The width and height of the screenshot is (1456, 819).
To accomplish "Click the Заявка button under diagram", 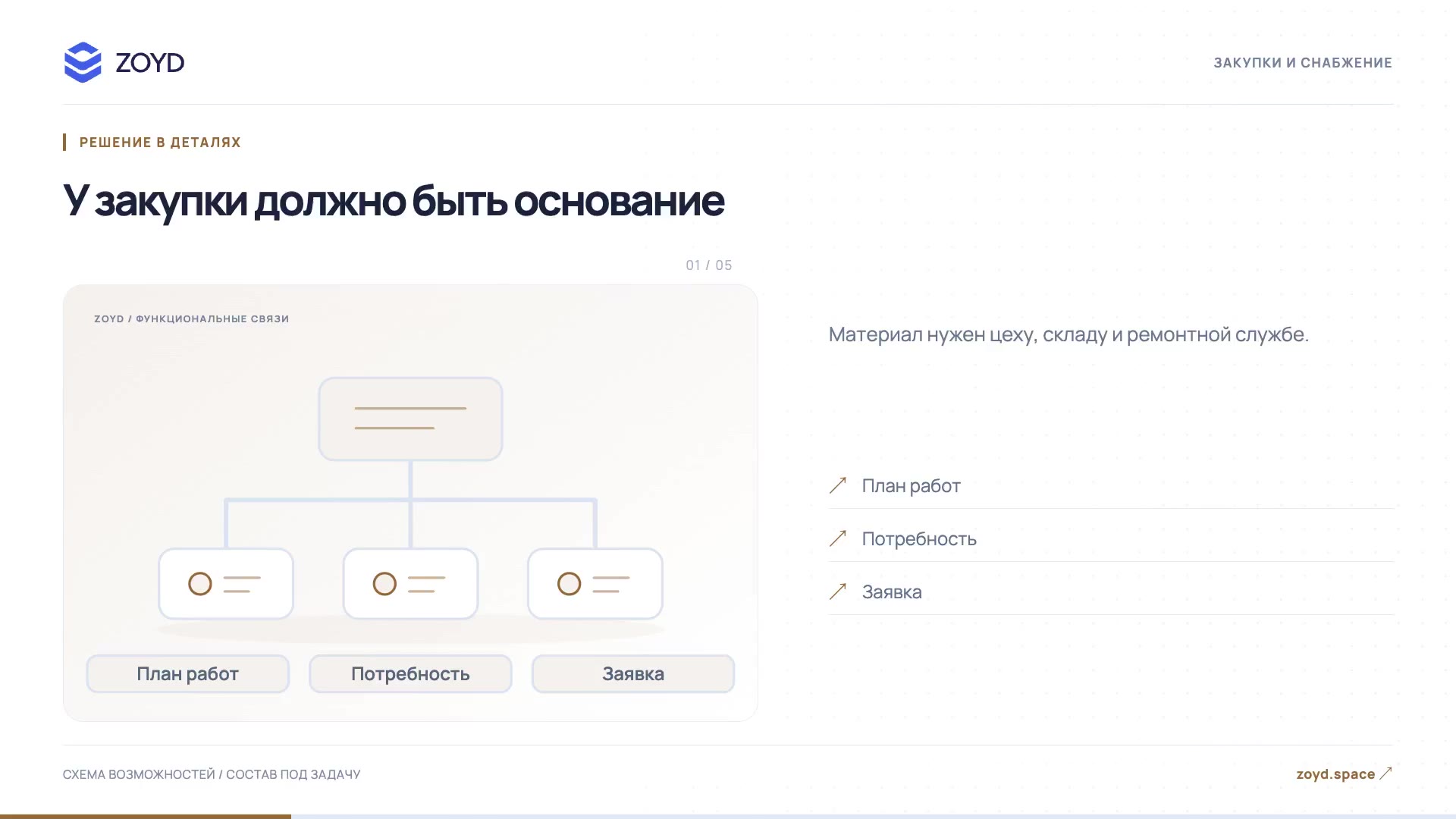I will click(633, 673).
